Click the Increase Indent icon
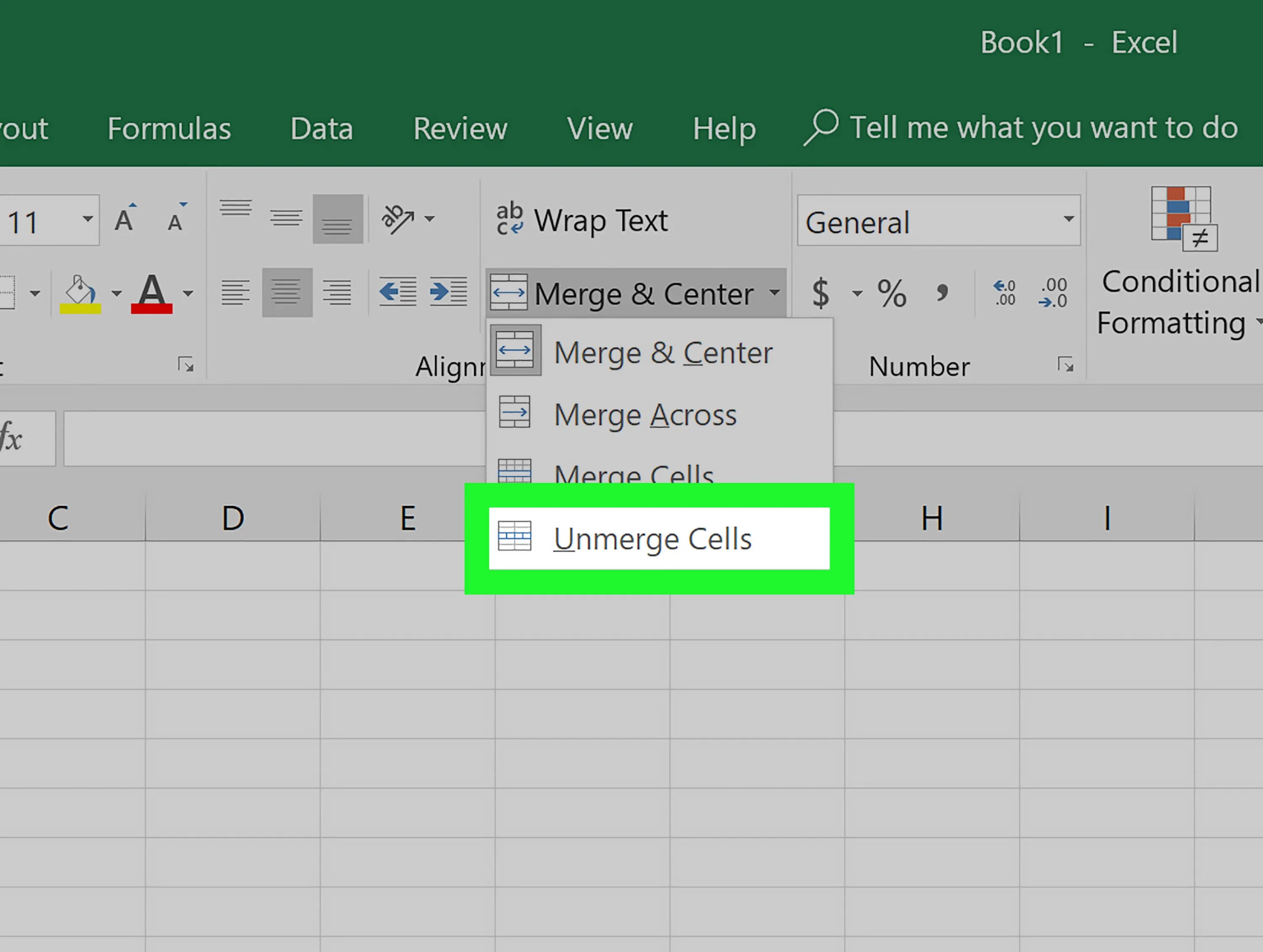 (449, 292)
